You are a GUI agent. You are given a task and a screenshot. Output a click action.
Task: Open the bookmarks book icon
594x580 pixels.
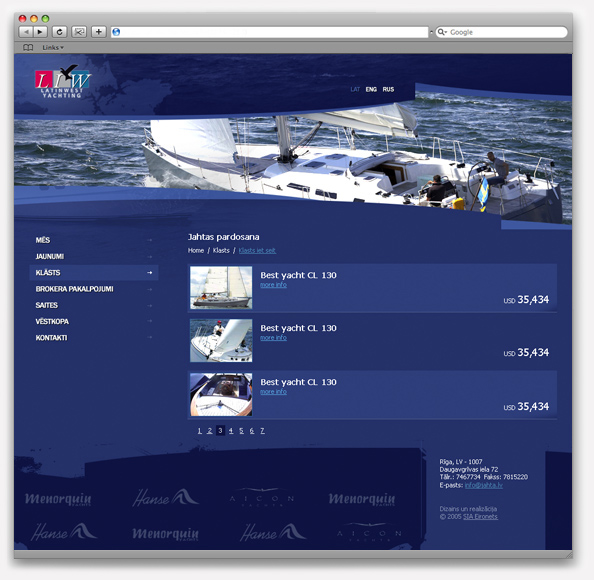pyautogui.click(x=28, y=47)
